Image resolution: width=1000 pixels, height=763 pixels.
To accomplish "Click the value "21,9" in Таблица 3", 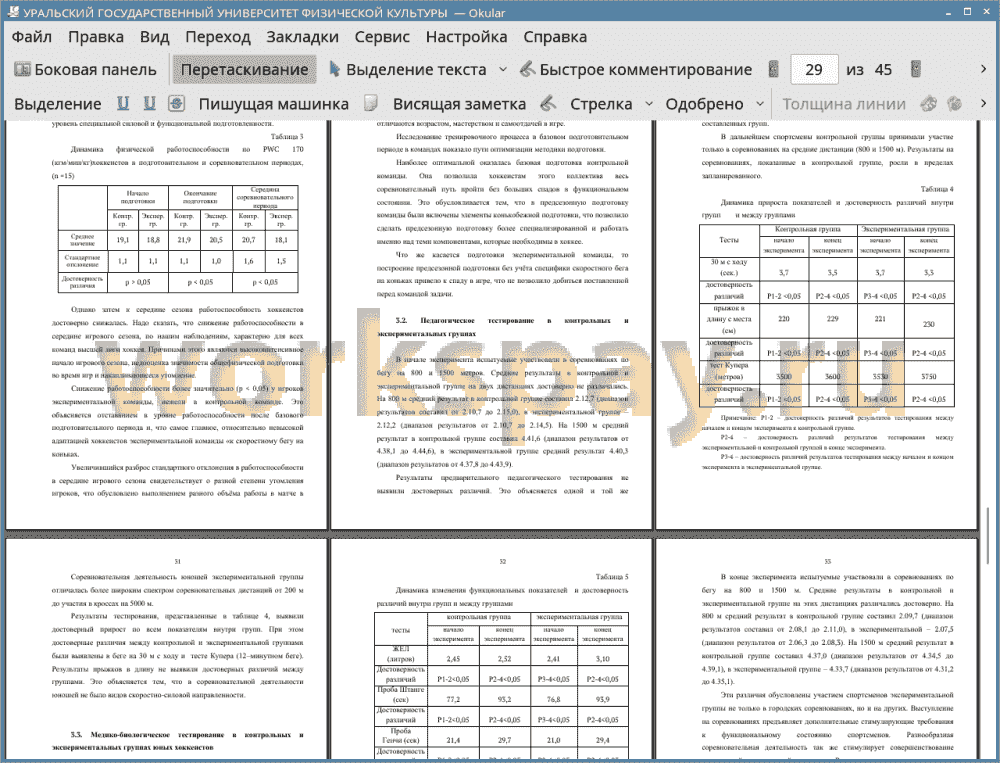I will 184,240.
